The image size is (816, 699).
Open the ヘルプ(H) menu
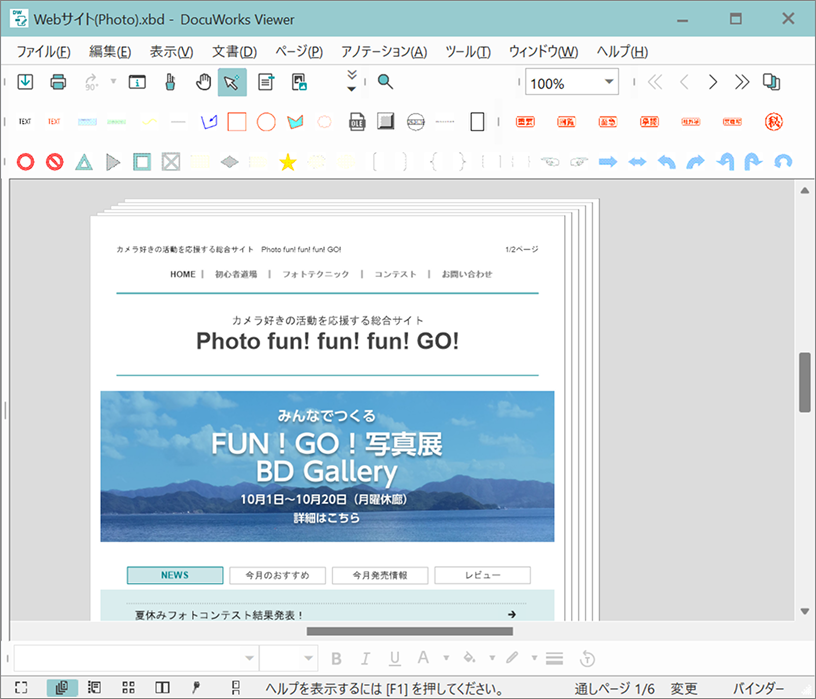point(622,52)
